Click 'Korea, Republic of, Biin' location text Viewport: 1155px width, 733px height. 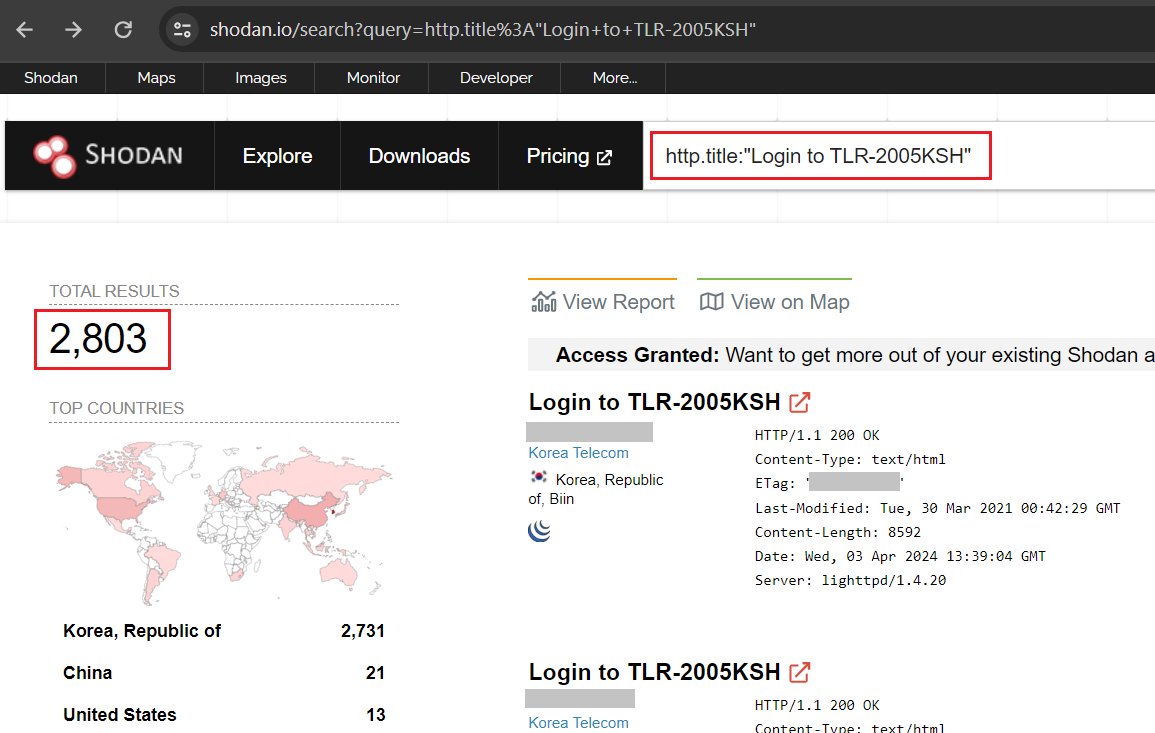(x=597, y=489)
